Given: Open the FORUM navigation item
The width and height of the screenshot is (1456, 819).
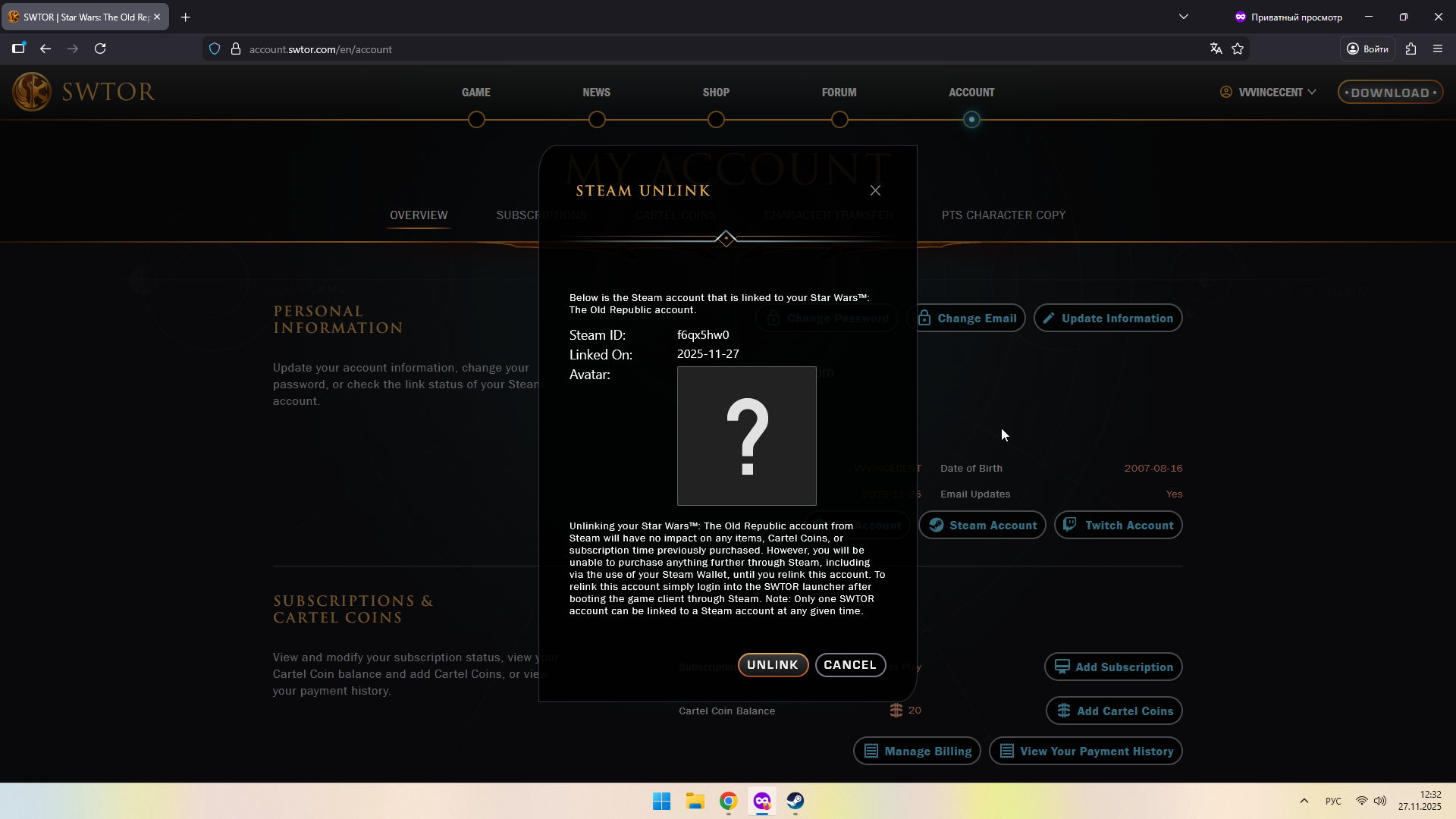Looking at the screenshot, I should (x=839, y=92).
